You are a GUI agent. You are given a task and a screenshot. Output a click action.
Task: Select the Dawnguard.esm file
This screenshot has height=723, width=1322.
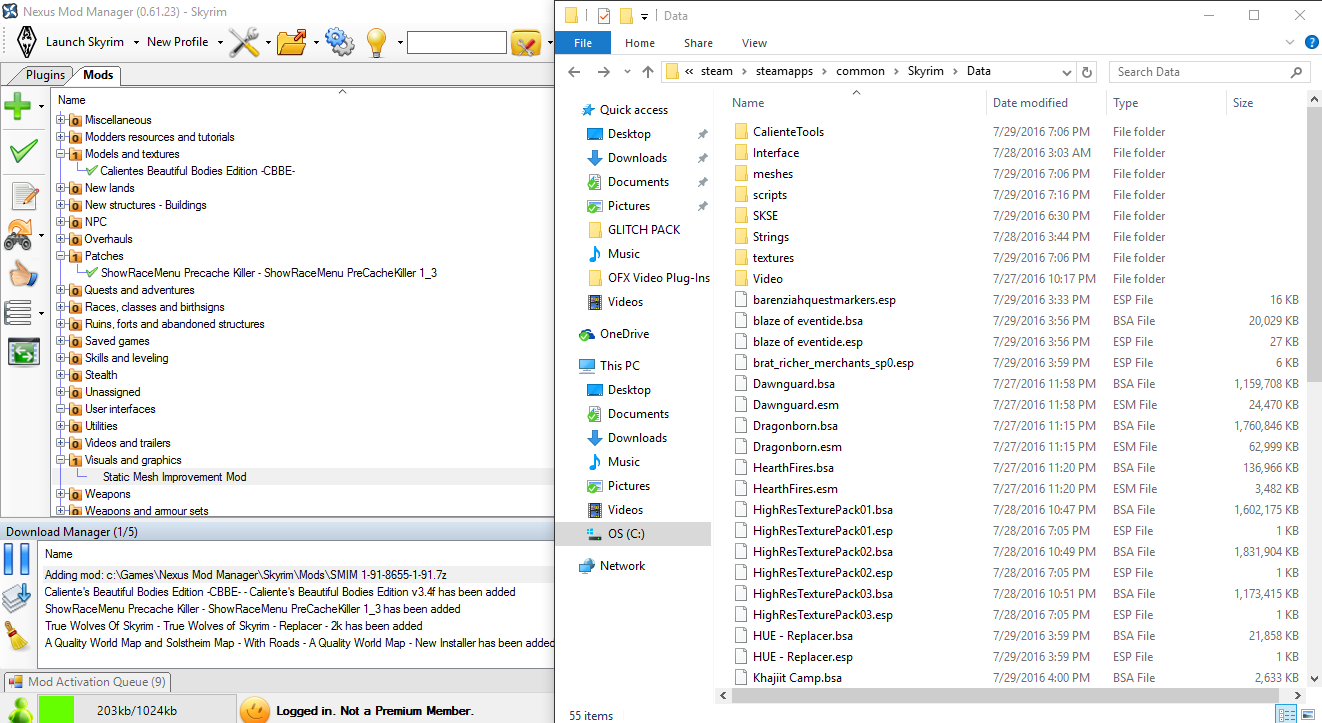796,405
